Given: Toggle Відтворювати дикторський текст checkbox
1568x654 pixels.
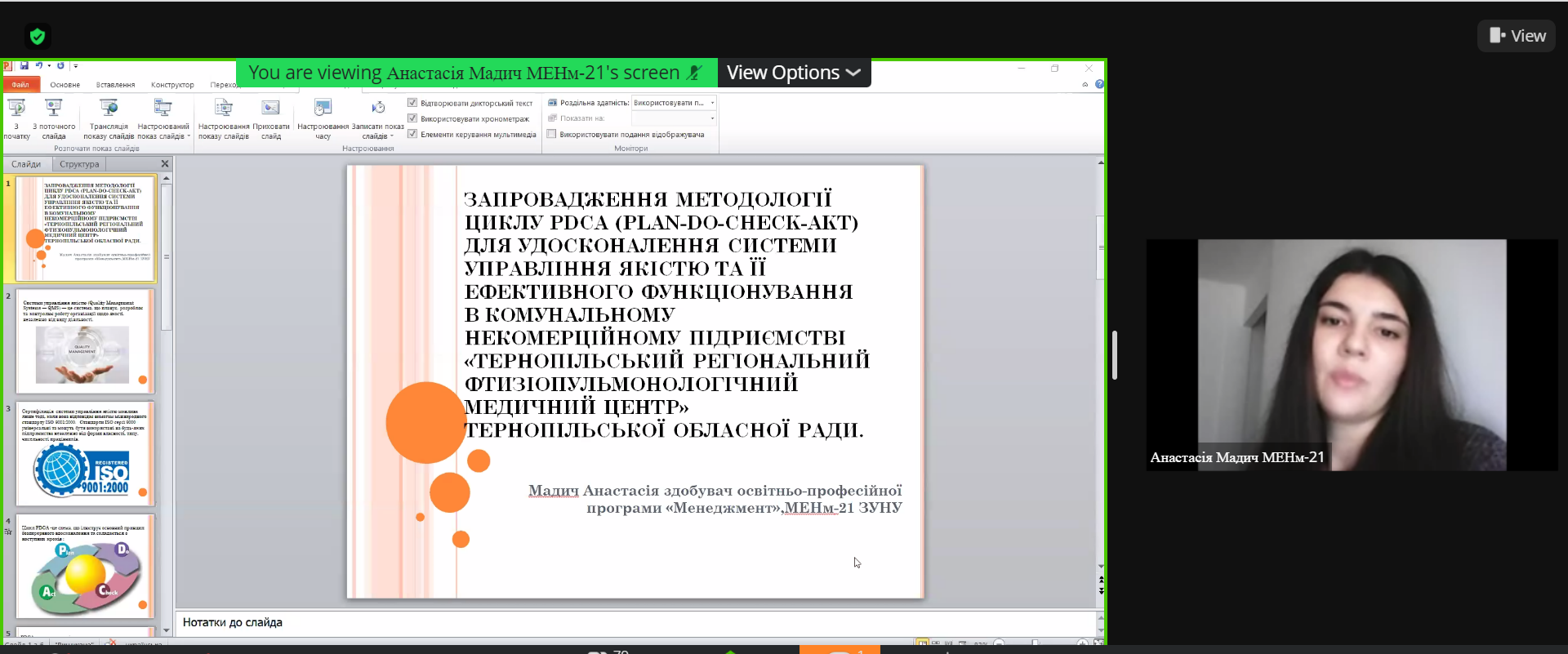Looking at the screenshot, I should (x=412, y=103).
